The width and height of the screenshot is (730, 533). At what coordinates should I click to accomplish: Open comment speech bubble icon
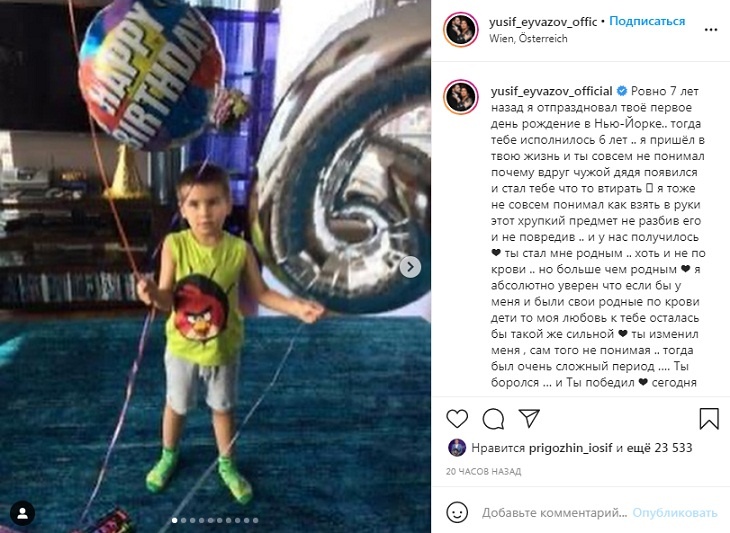coord(493,418)
